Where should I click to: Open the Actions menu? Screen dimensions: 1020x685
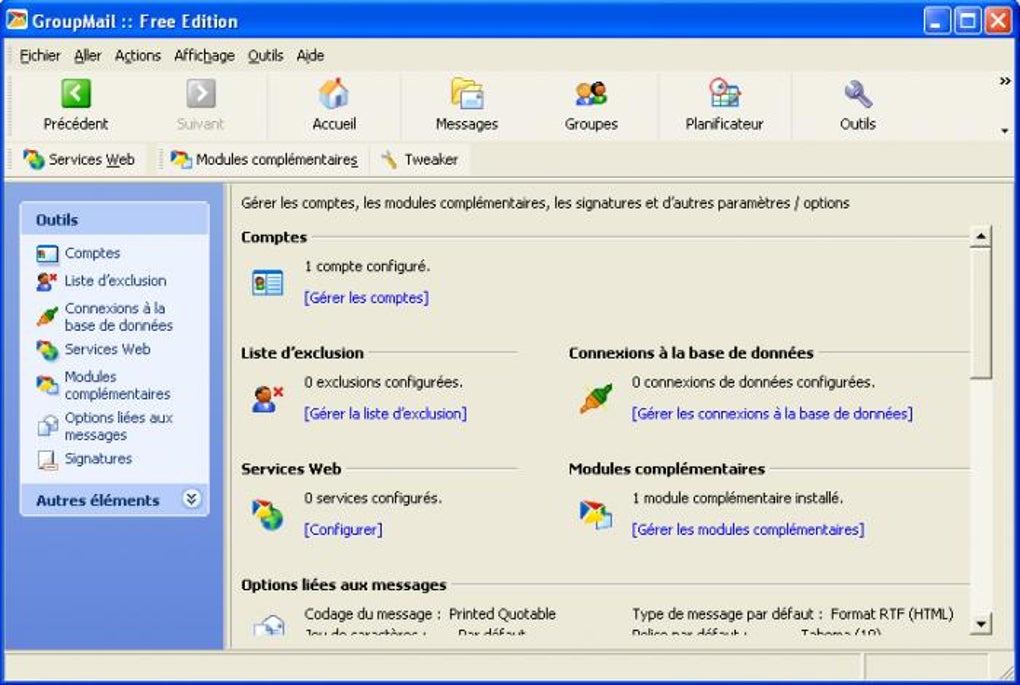pos(138,56)
